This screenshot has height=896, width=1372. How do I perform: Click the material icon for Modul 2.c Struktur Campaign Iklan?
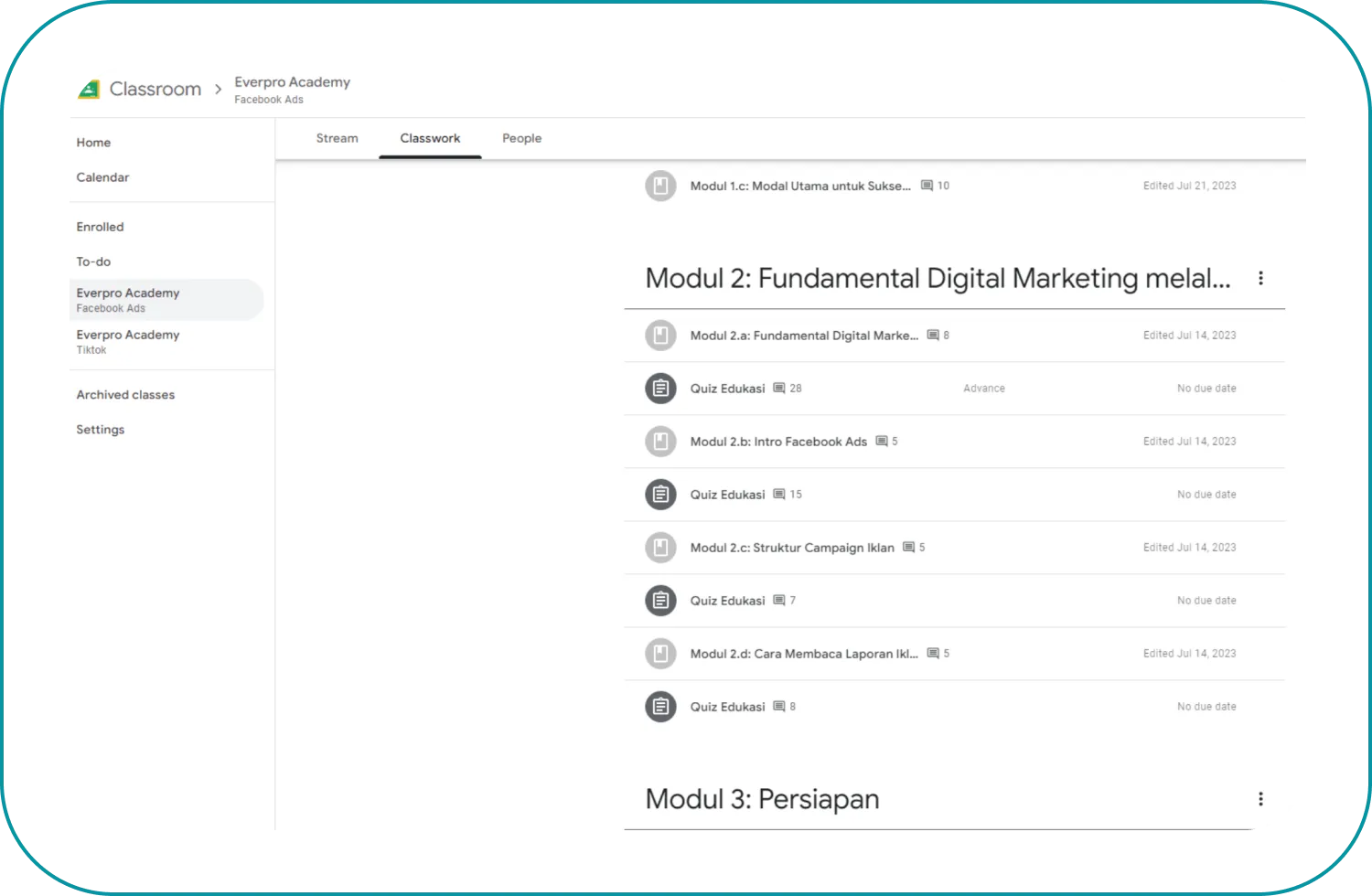pyautogui.click(x=660, y=548)
